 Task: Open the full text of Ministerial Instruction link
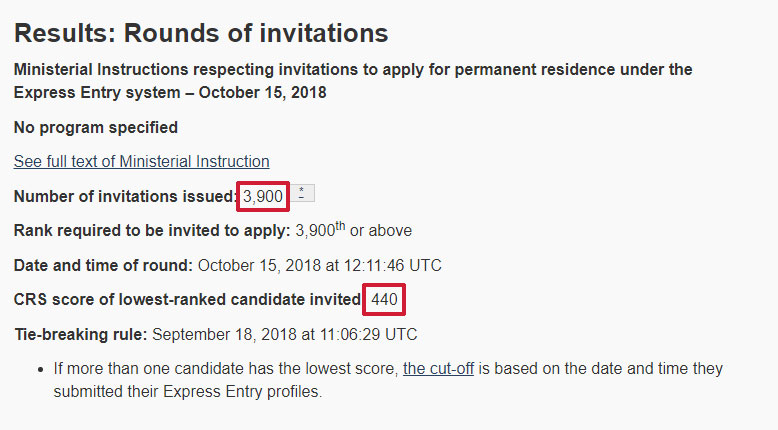point(141,161)
